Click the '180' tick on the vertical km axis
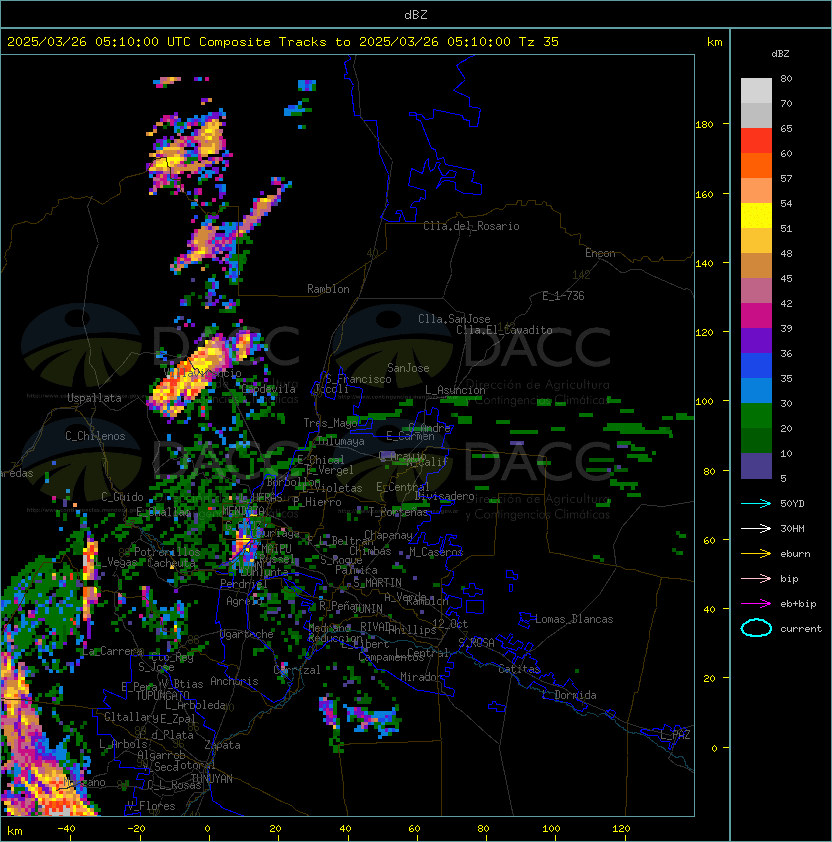 point(704,125)
